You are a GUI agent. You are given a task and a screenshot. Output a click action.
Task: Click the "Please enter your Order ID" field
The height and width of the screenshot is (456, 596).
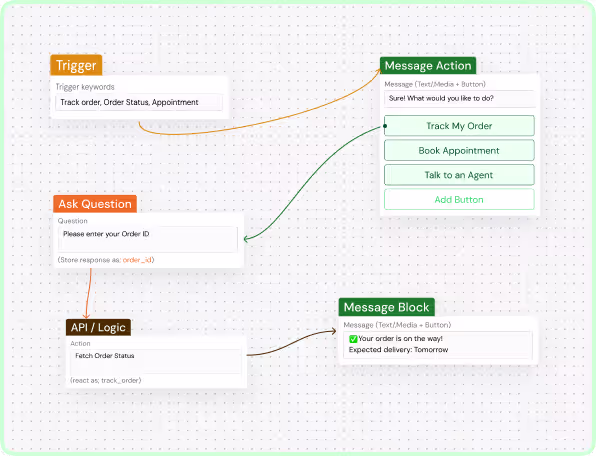(148, 239)
